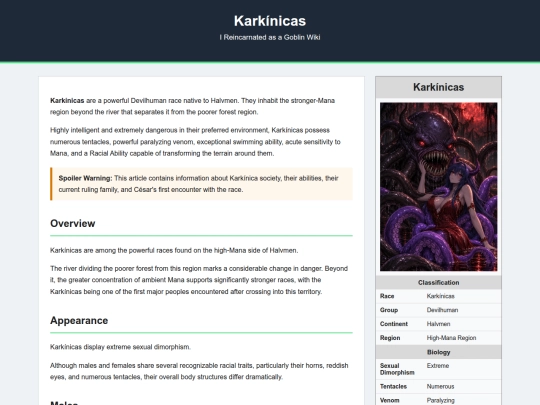
Task: Click the paragraph starting 'Although males and females share'
Action: (x=199, y=371)
